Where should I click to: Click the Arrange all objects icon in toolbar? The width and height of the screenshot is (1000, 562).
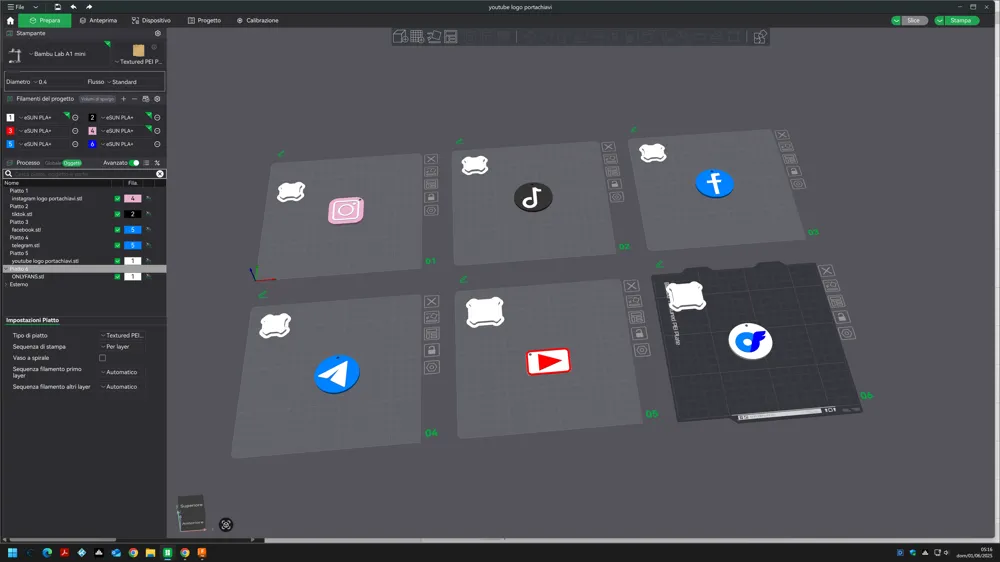451,37
